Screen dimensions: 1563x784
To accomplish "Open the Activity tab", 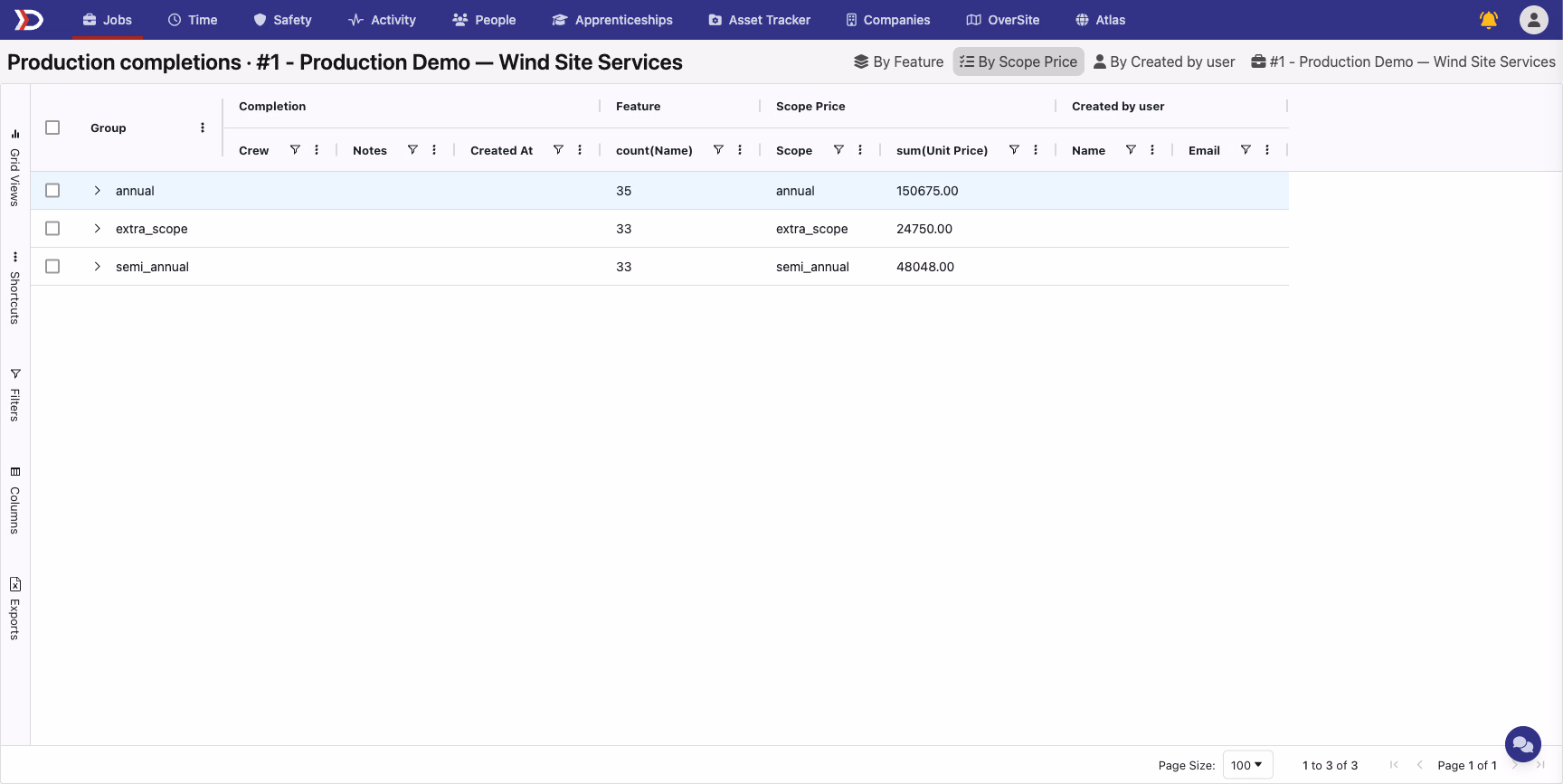I will [x=382, y=20].
